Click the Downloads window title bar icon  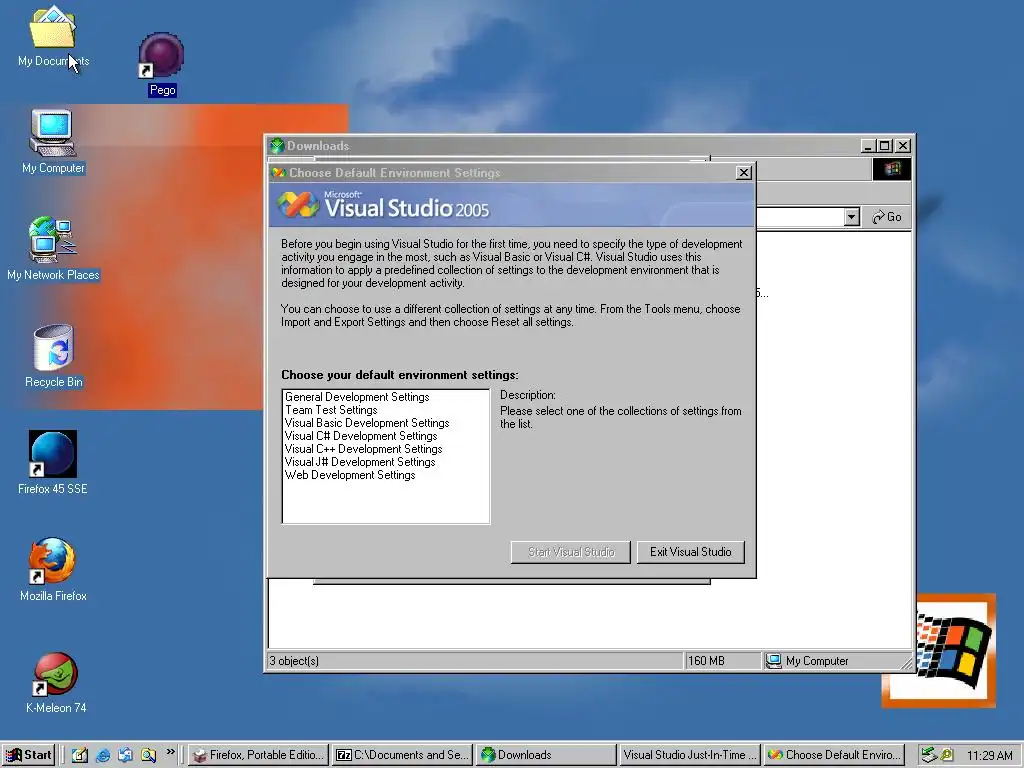[277, 146]
